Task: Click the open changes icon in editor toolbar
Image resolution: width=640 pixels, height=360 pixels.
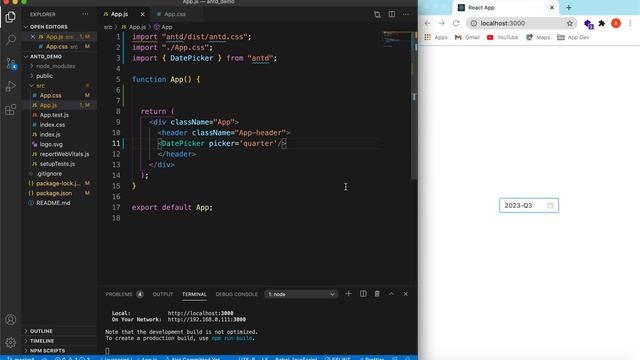Action: [377, 14]
